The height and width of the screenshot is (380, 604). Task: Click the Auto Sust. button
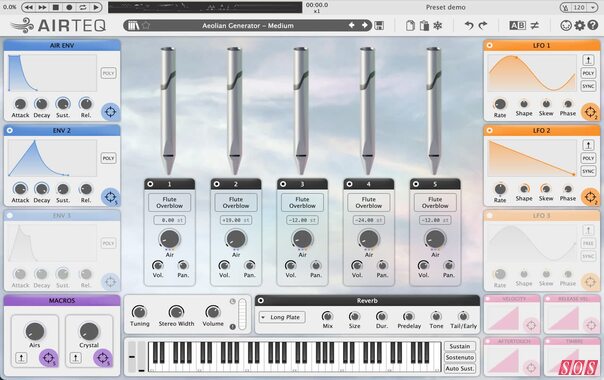pos(460,368)
